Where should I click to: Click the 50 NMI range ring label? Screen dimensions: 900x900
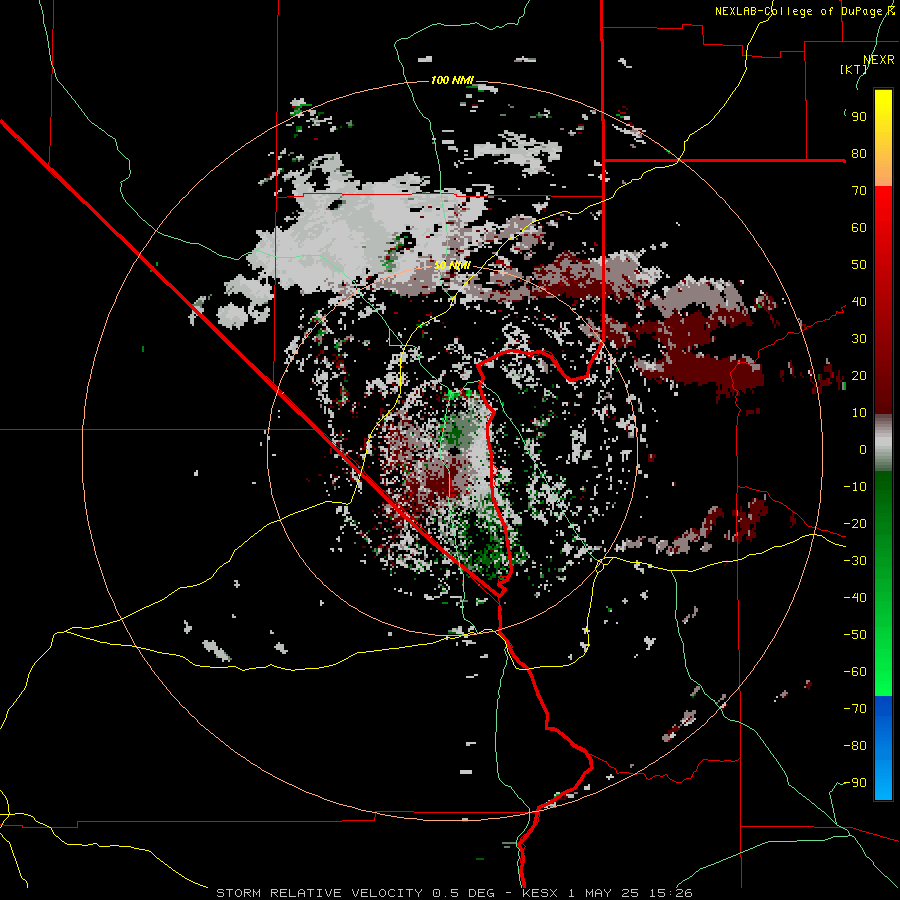(x=452, y=265)
